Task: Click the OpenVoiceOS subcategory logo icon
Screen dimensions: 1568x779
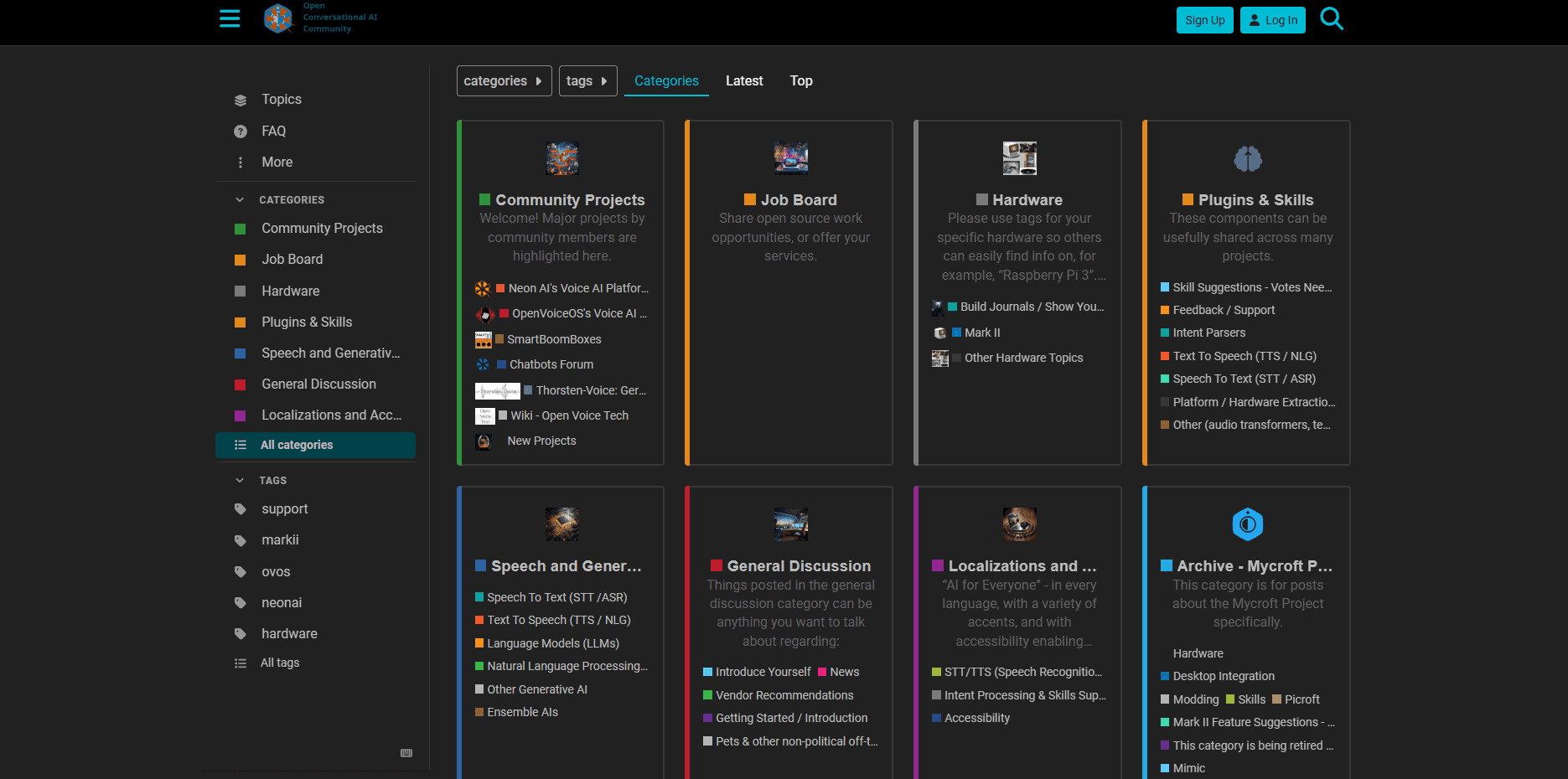Action: (485, 314)
